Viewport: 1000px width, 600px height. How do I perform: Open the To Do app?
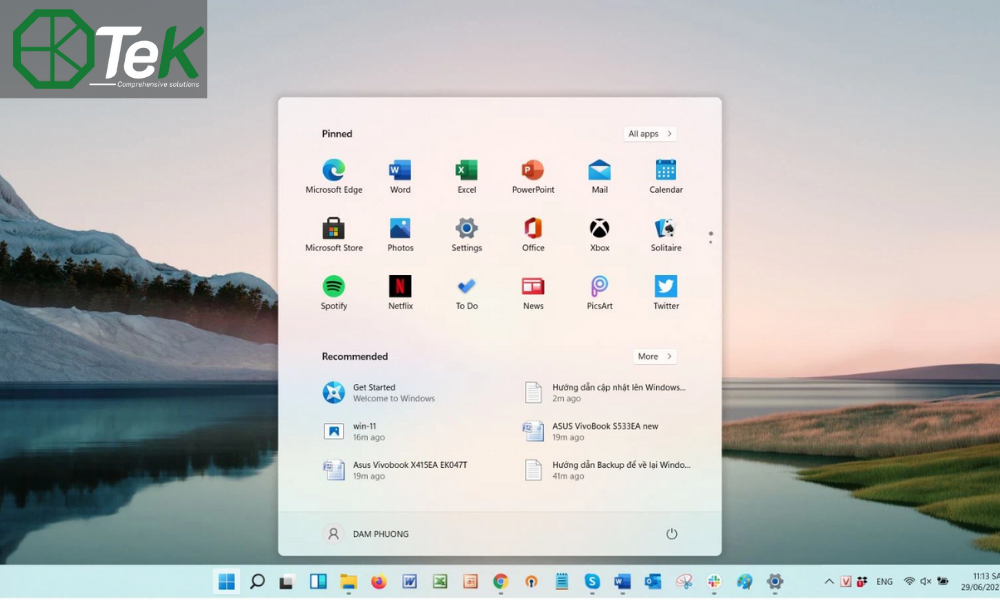click(466, 292)
